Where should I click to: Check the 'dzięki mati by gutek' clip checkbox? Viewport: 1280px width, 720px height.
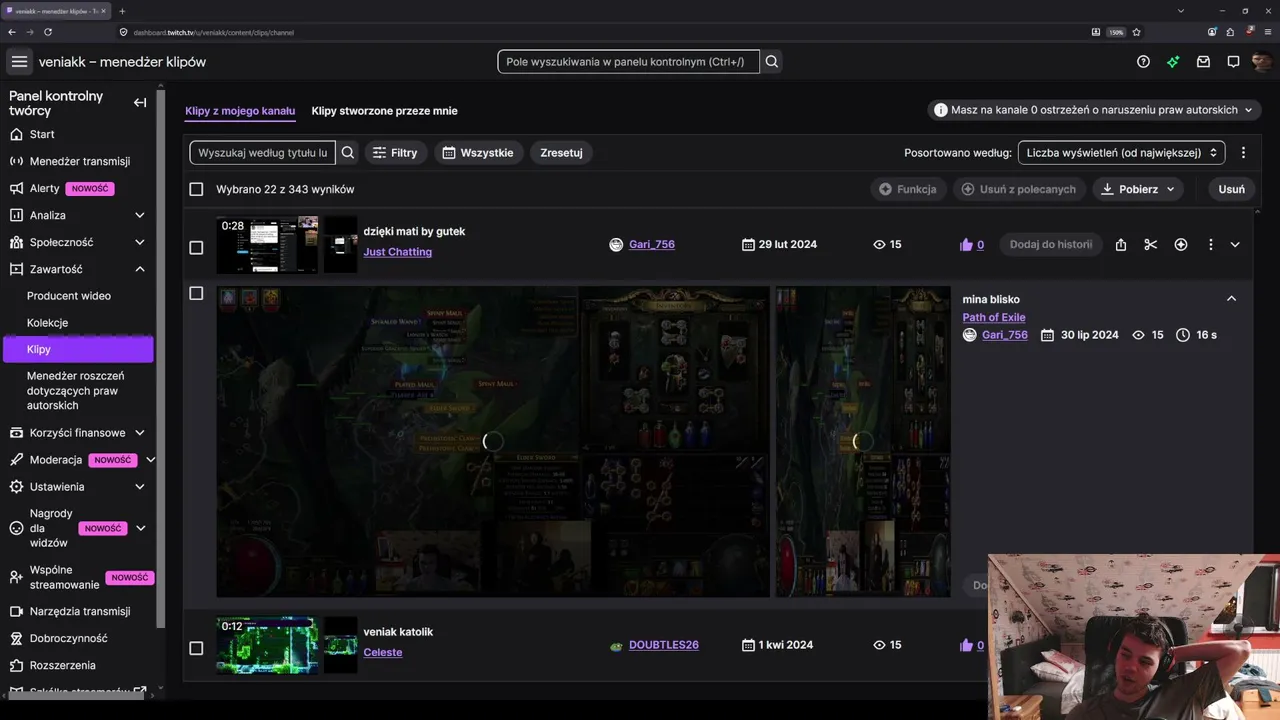click(x=196, y=248)
